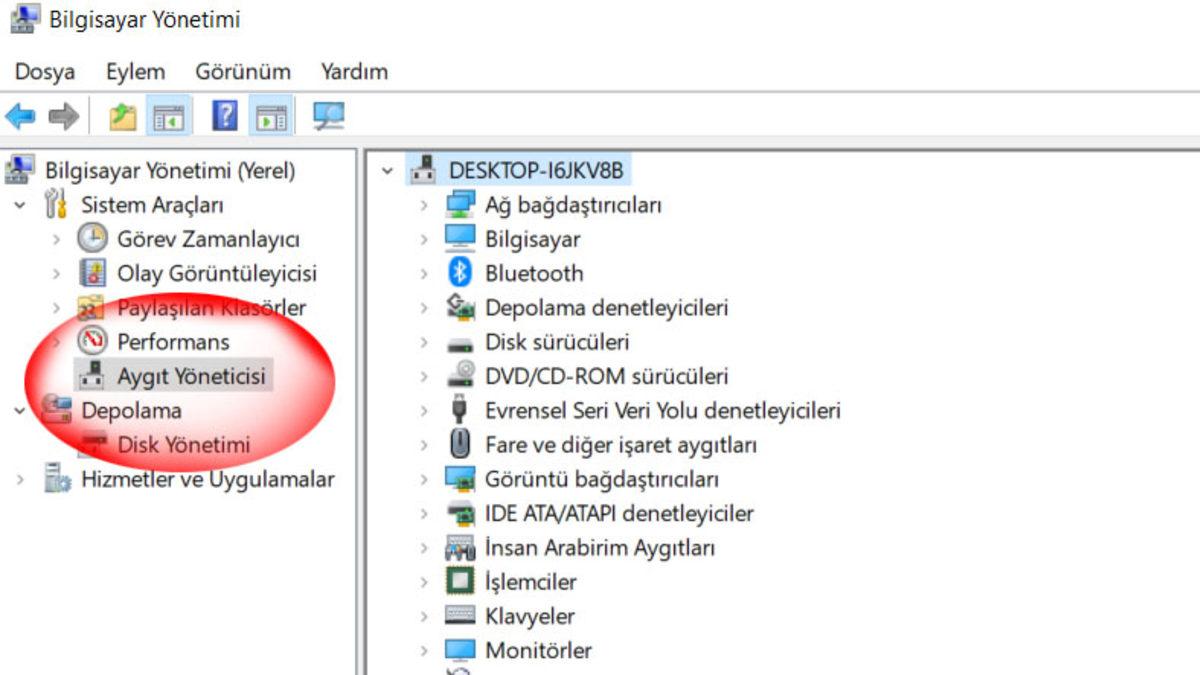Click the forward navigation arrow
1200x675 pixels.
62,114
